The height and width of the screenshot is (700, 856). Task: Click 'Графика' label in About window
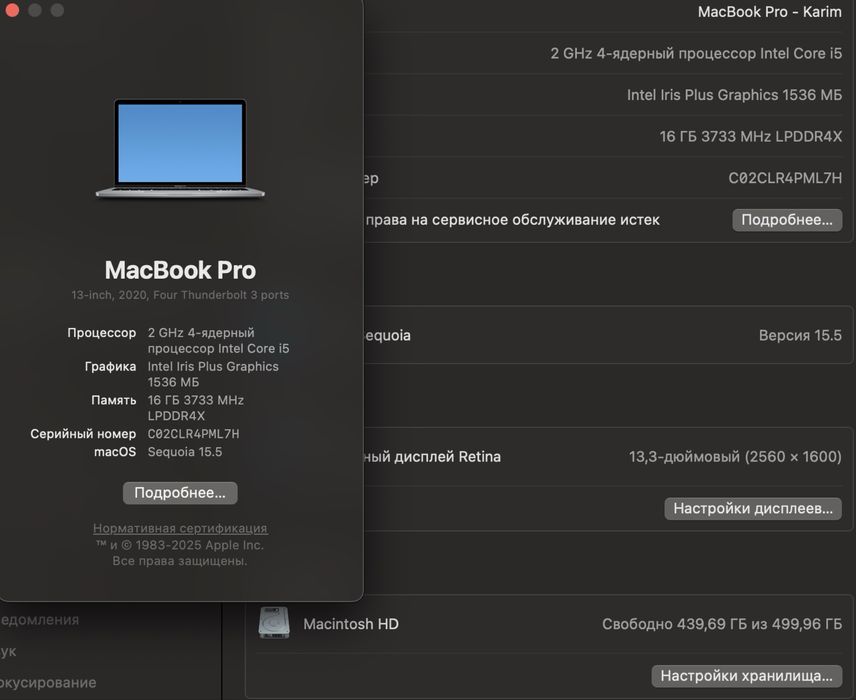pos(110,366)
